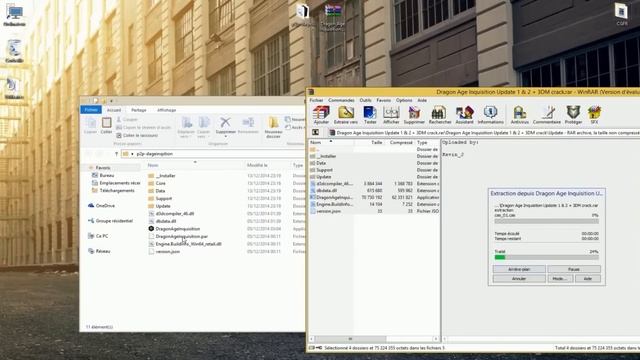Image resolution: width=640 pixels, height=360 pixels.
Task: Click the Tester icon in WinRAR
Action: (370, 115)
